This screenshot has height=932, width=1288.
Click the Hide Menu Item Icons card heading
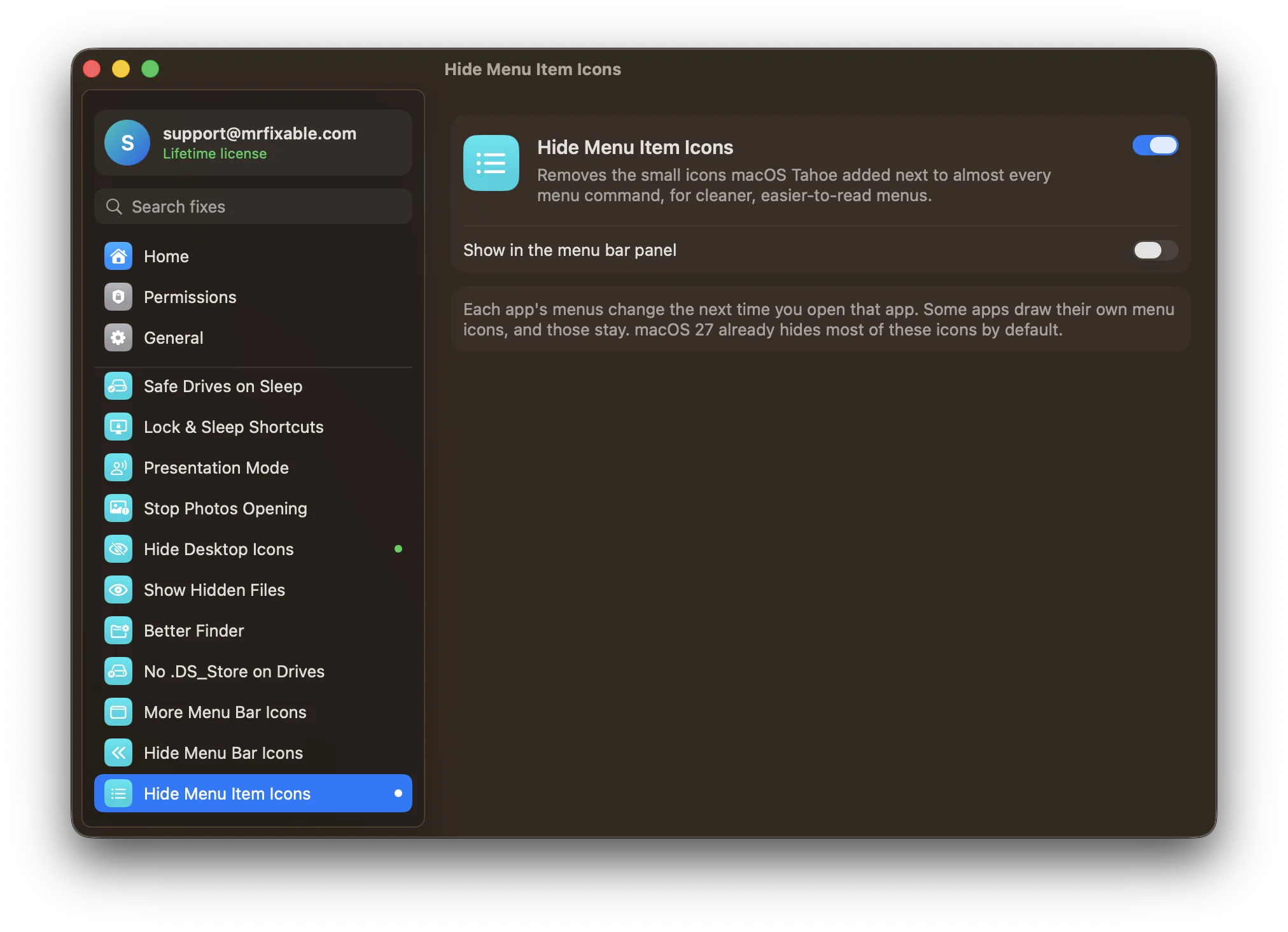[635, 147]
